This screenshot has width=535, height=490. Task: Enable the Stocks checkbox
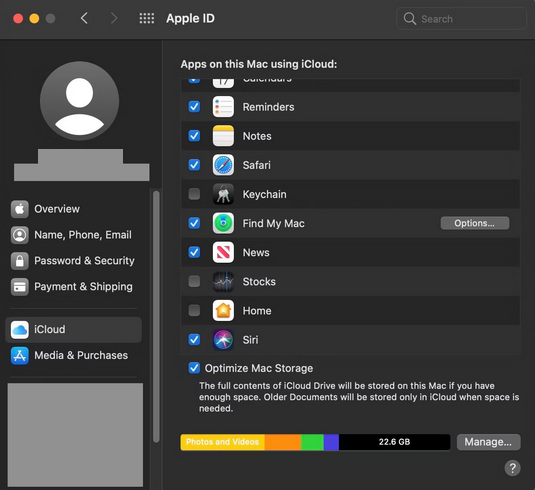point(194,282)
